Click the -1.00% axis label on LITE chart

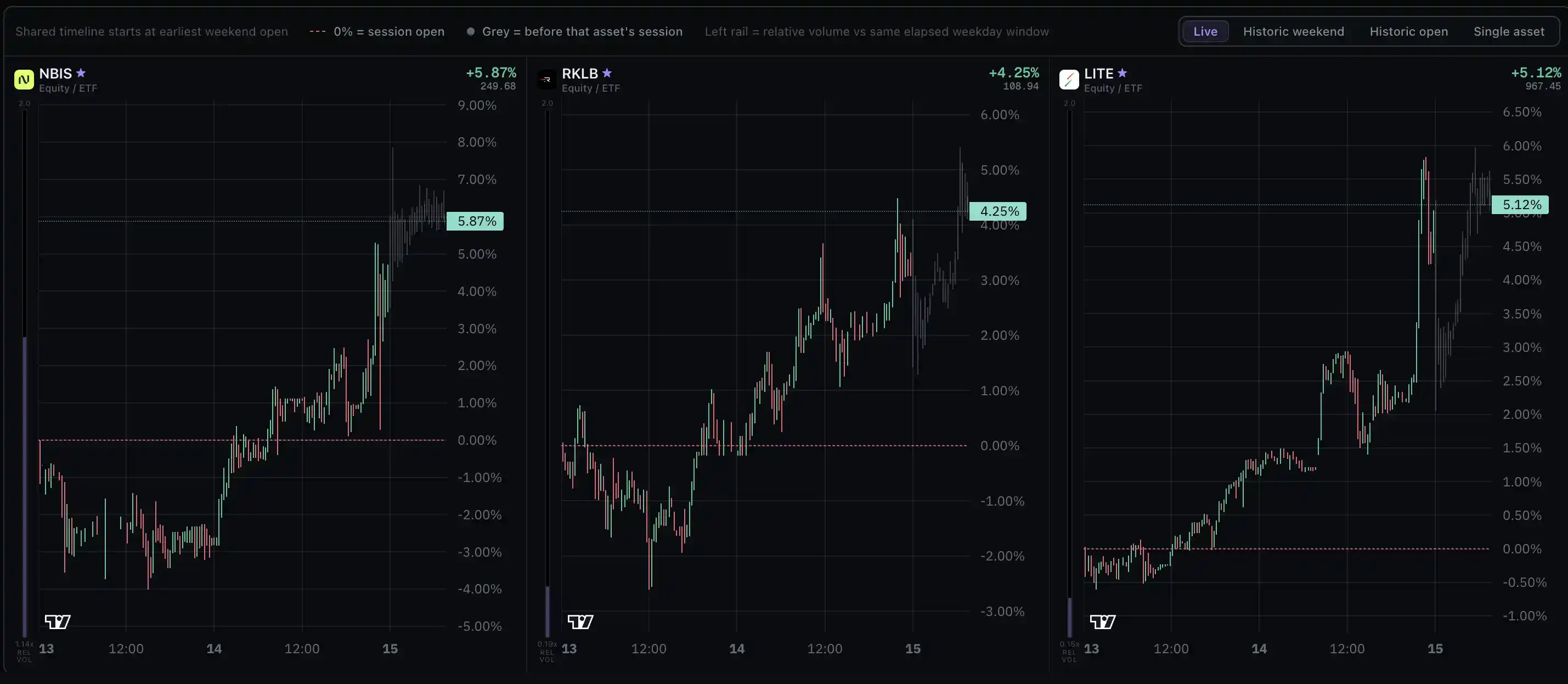1525,616
